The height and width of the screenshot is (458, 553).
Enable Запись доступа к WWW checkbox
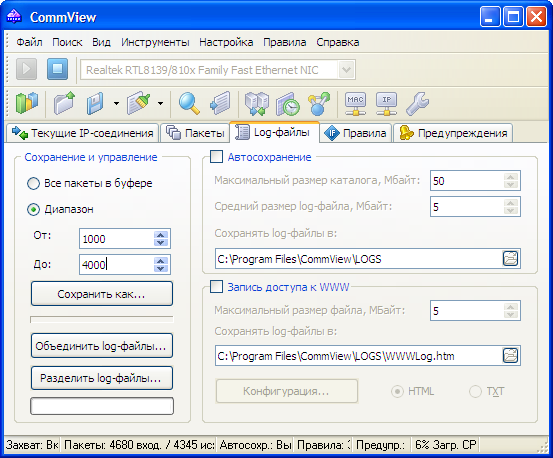point(216,287)
